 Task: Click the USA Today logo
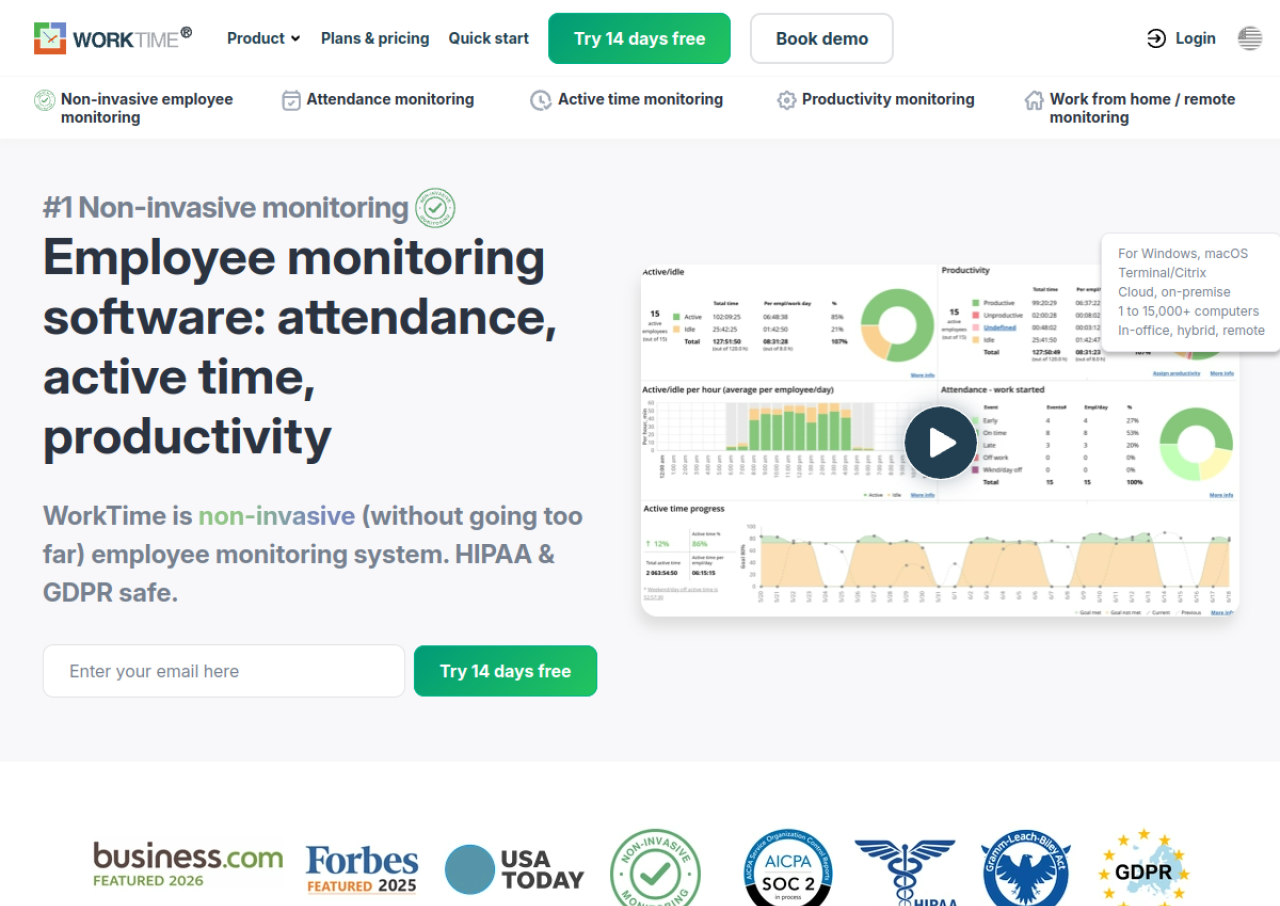(x=514, y=869)
